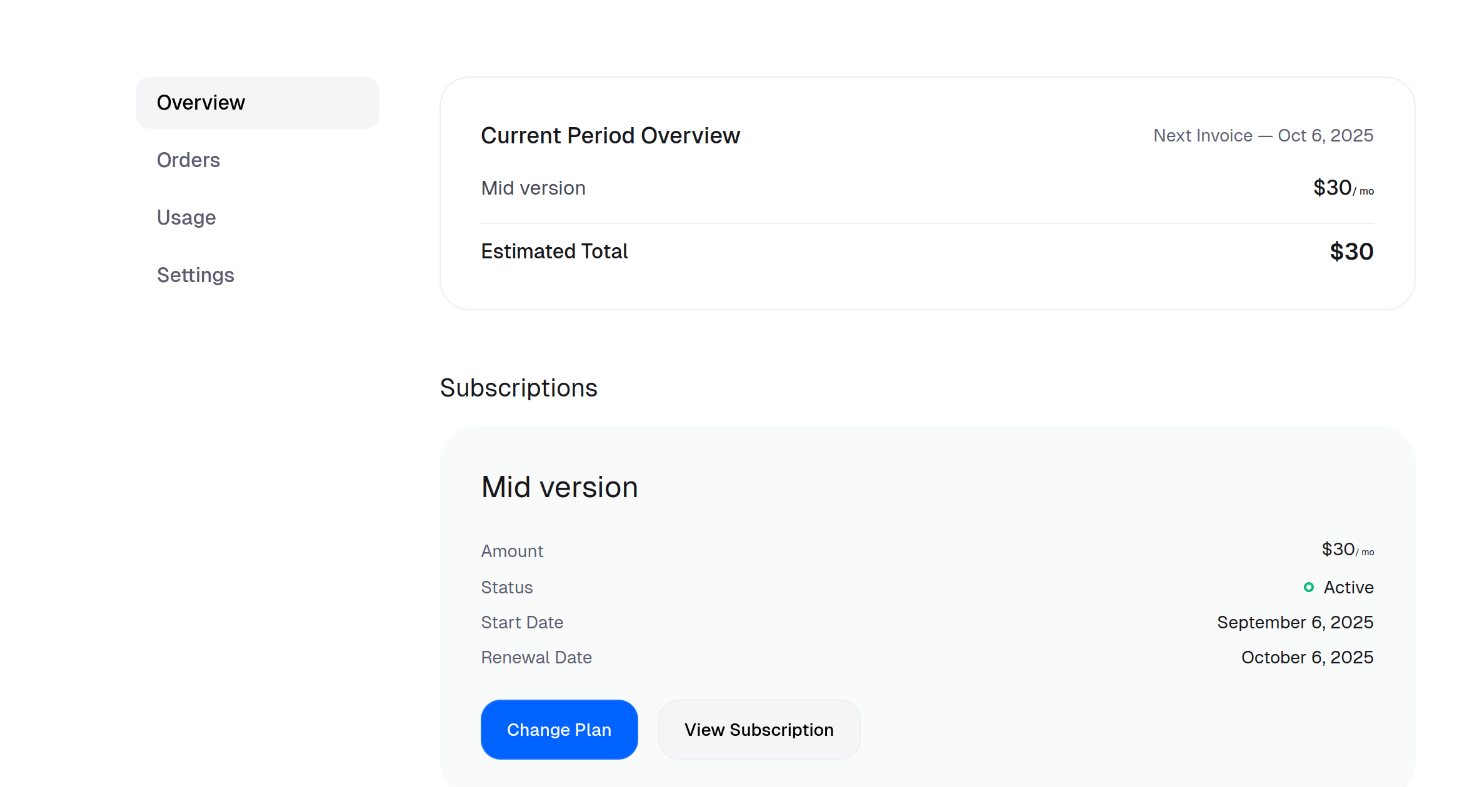
Task: Click the Mid version line in period overview
Action: pyautogui.click(x=533, y=188)
